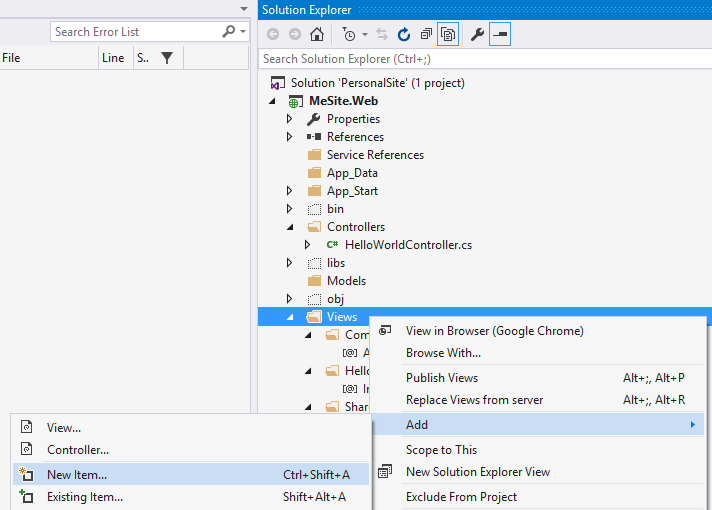Click the filter funnel icon in Error List
Screen dimensions: 712x510
167,58
